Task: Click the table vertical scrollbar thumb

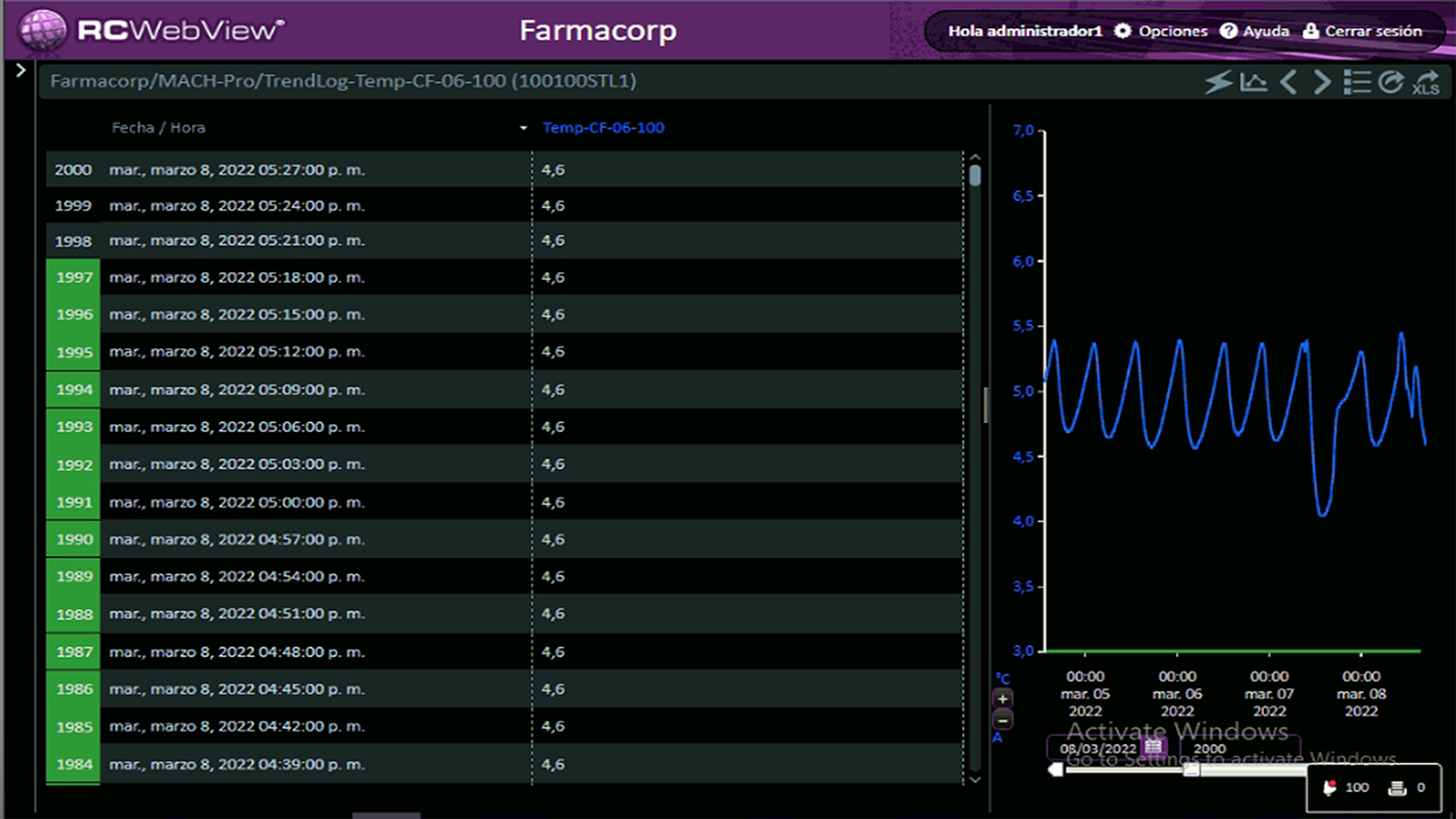Action: click(975, 175)
